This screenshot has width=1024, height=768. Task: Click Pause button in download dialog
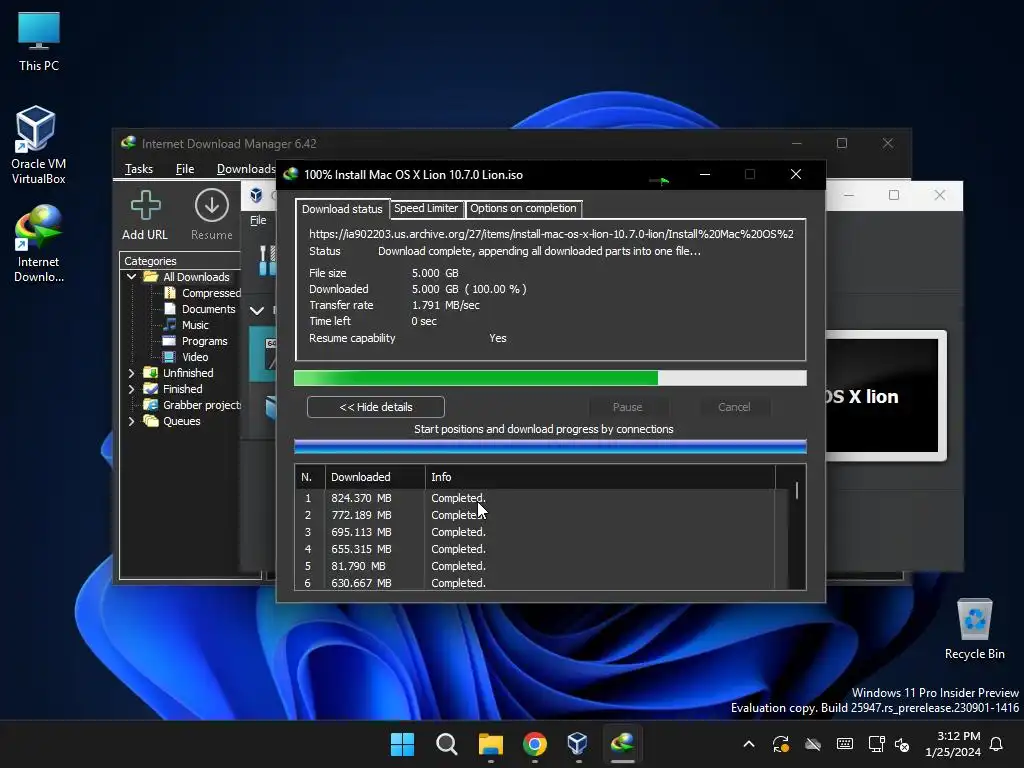point(628,407)
